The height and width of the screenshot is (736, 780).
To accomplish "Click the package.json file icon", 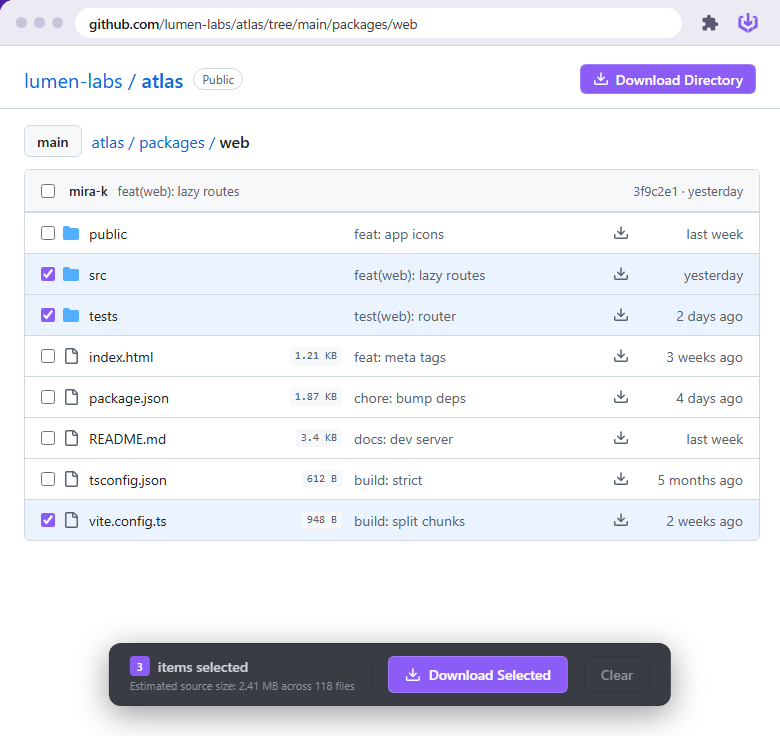I will point(72,397).
